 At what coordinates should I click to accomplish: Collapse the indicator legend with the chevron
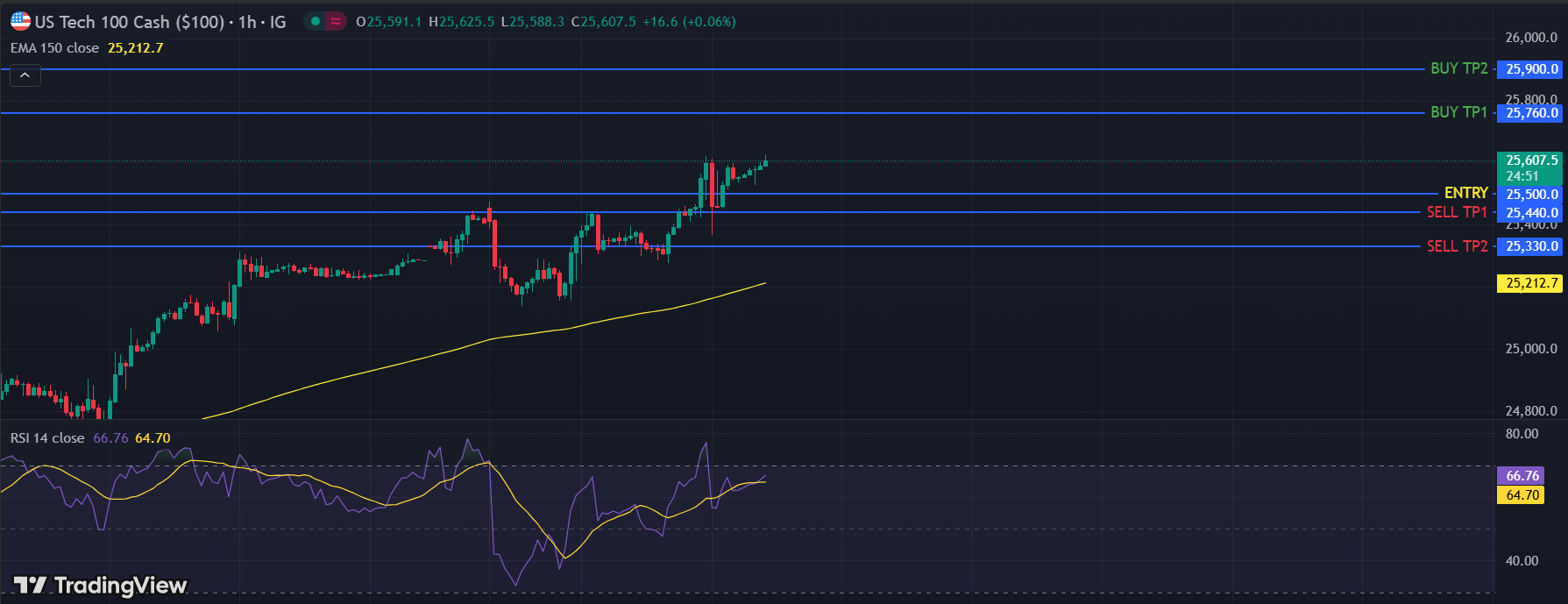pos(25,76)
